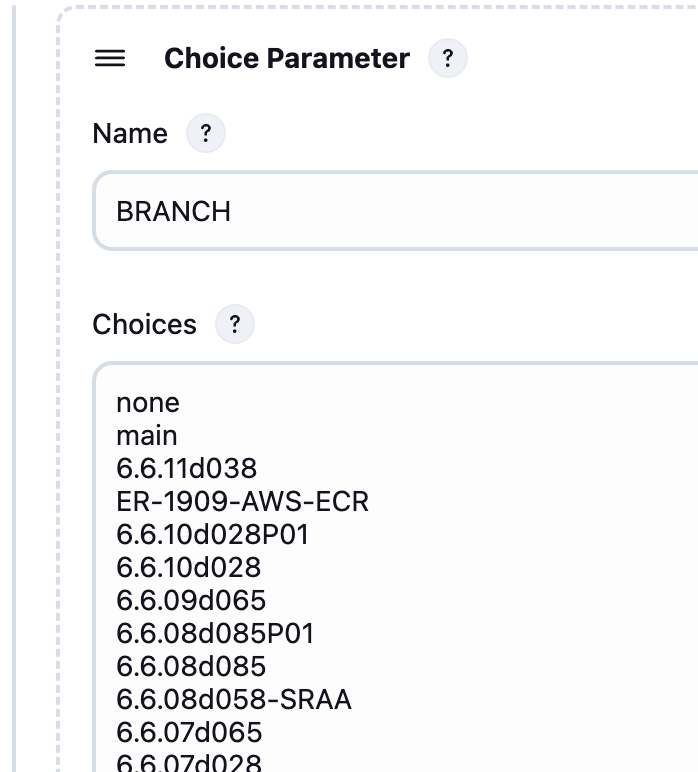
Task: Open help for the Name field
Action: 205,134
